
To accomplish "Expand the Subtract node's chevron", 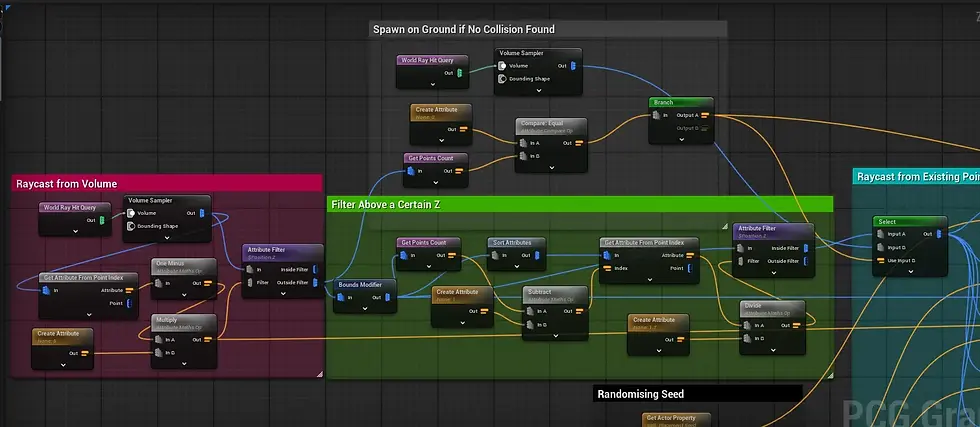I will pos(555,336).
